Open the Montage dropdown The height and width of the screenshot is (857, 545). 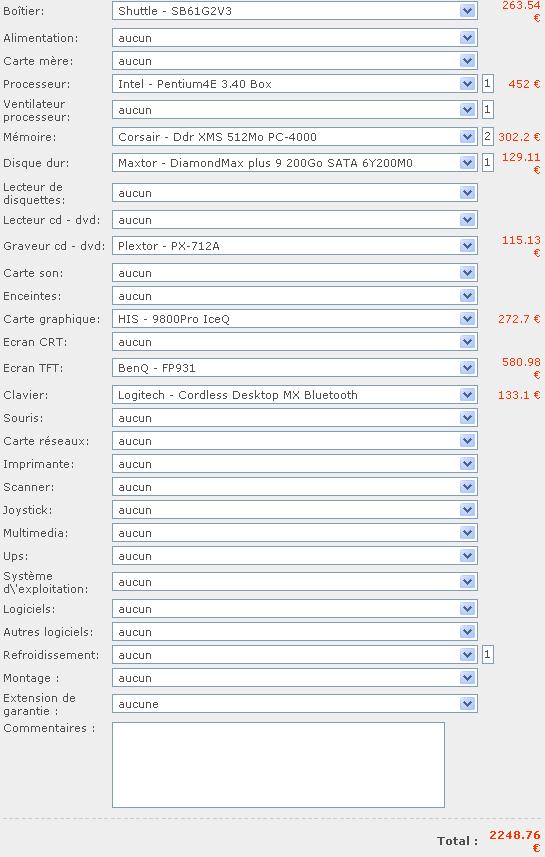click(x=295, y=678)
